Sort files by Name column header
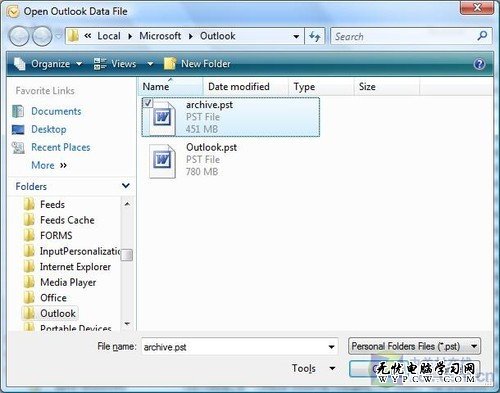500x393 pixels. 170,87
